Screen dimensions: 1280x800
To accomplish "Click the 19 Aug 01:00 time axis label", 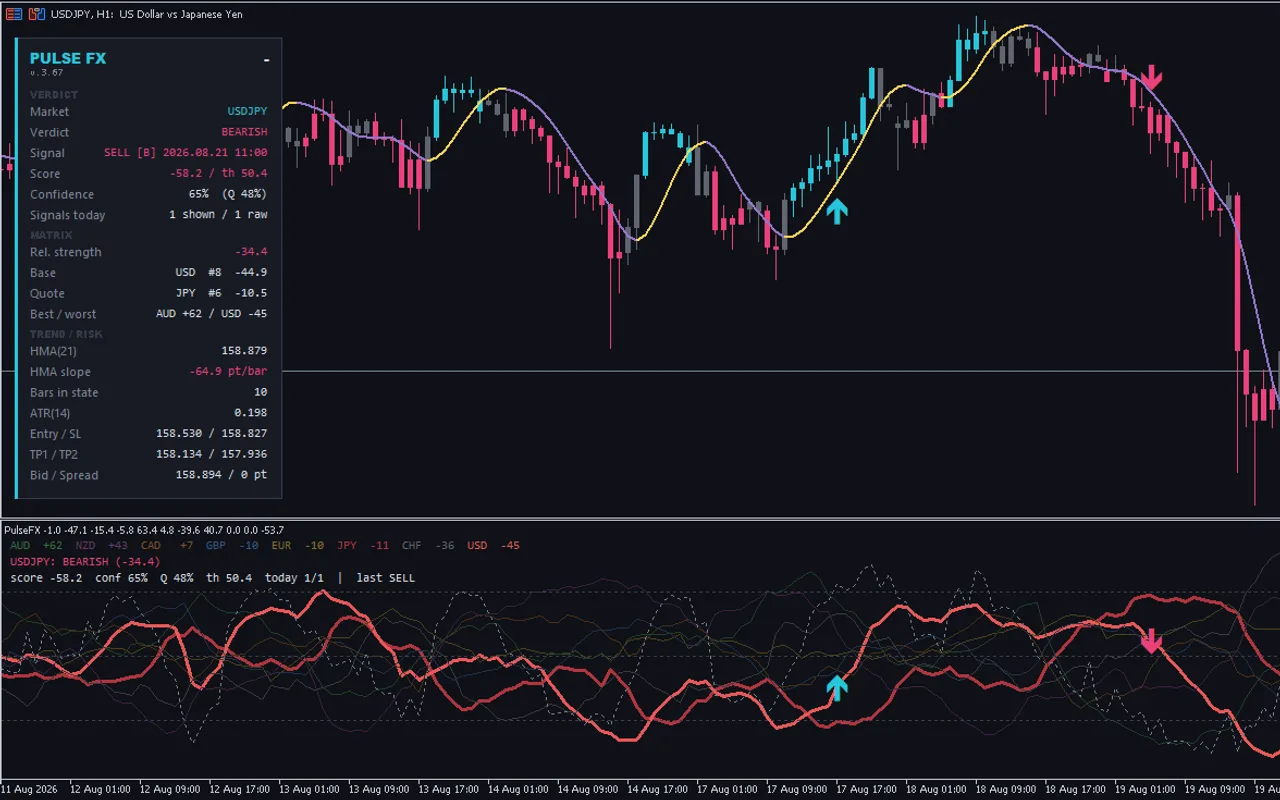I will coord(1145,790).
